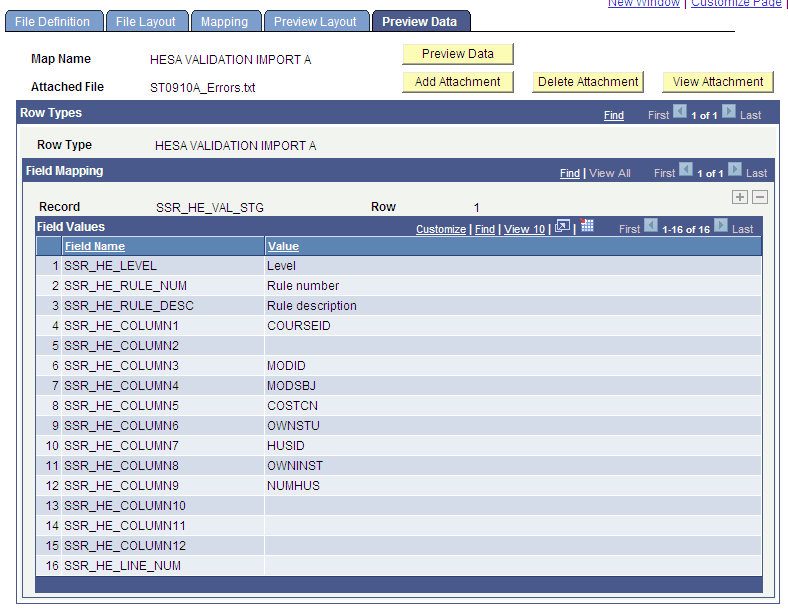Click previous arrow in Row Types header

click(679, 111)
